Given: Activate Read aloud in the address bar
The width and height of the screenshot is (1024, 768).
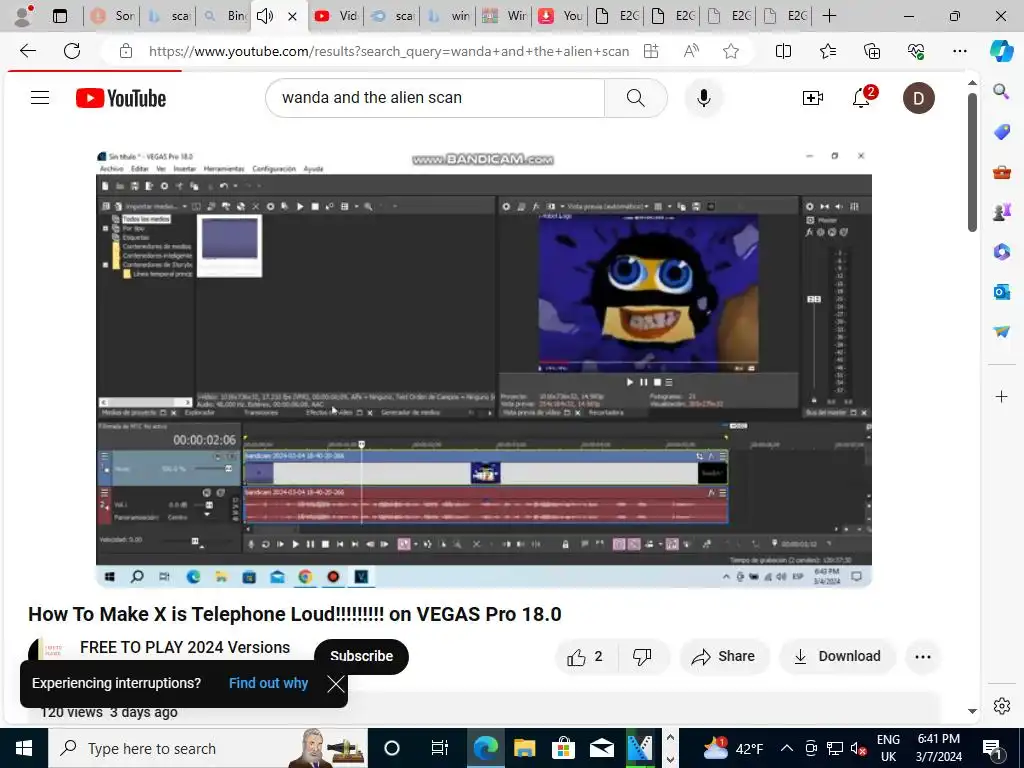Looking at the screenshot, I should pos(691,51).
